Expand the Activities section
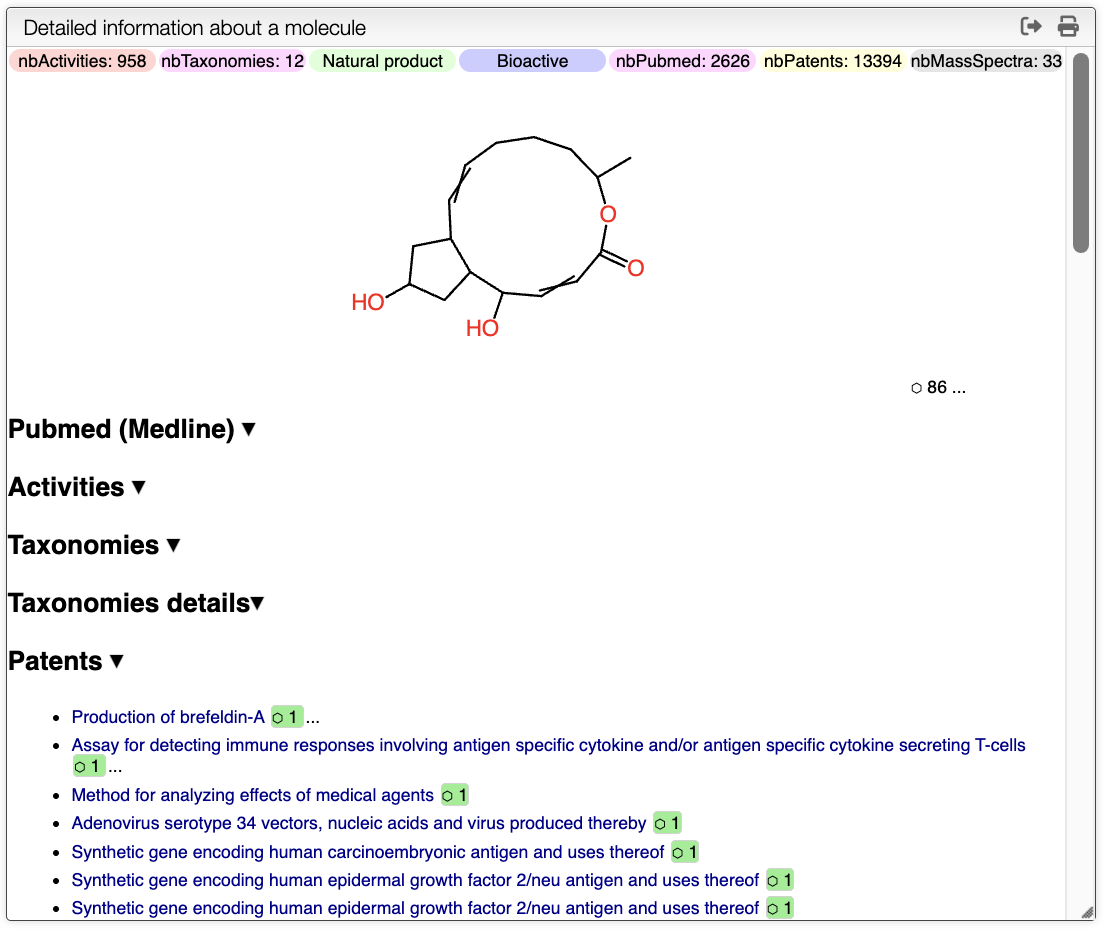 pos(77,487)
